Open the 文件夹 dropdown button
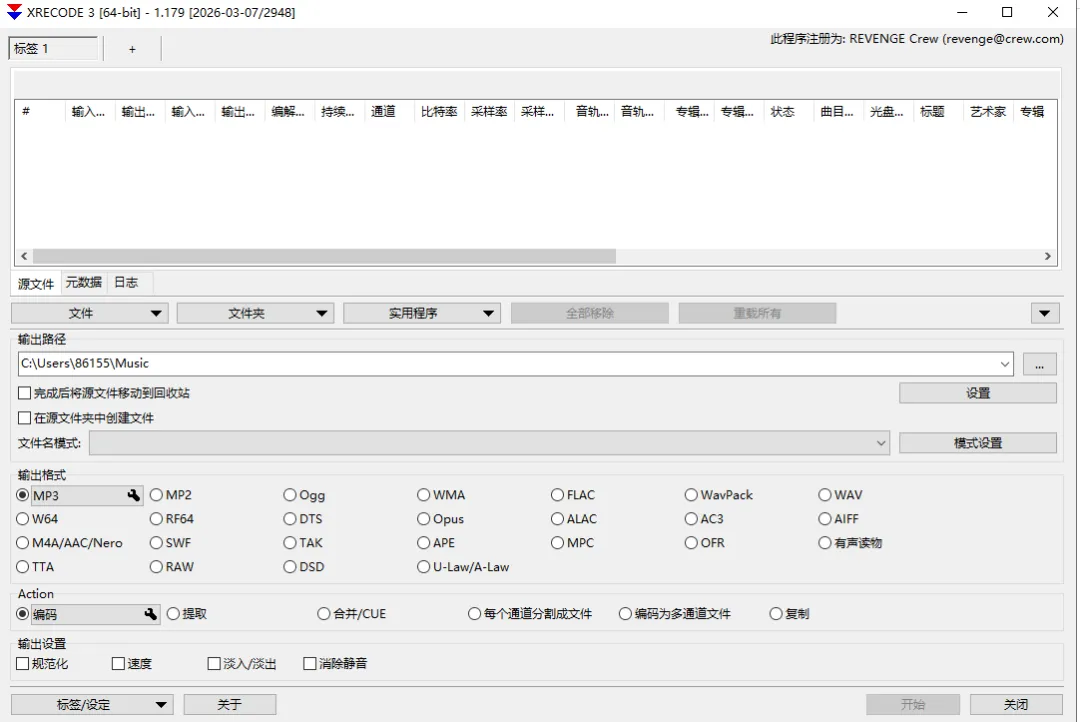Viewport: 1080px width, 722px height. [x=256, y=313]
